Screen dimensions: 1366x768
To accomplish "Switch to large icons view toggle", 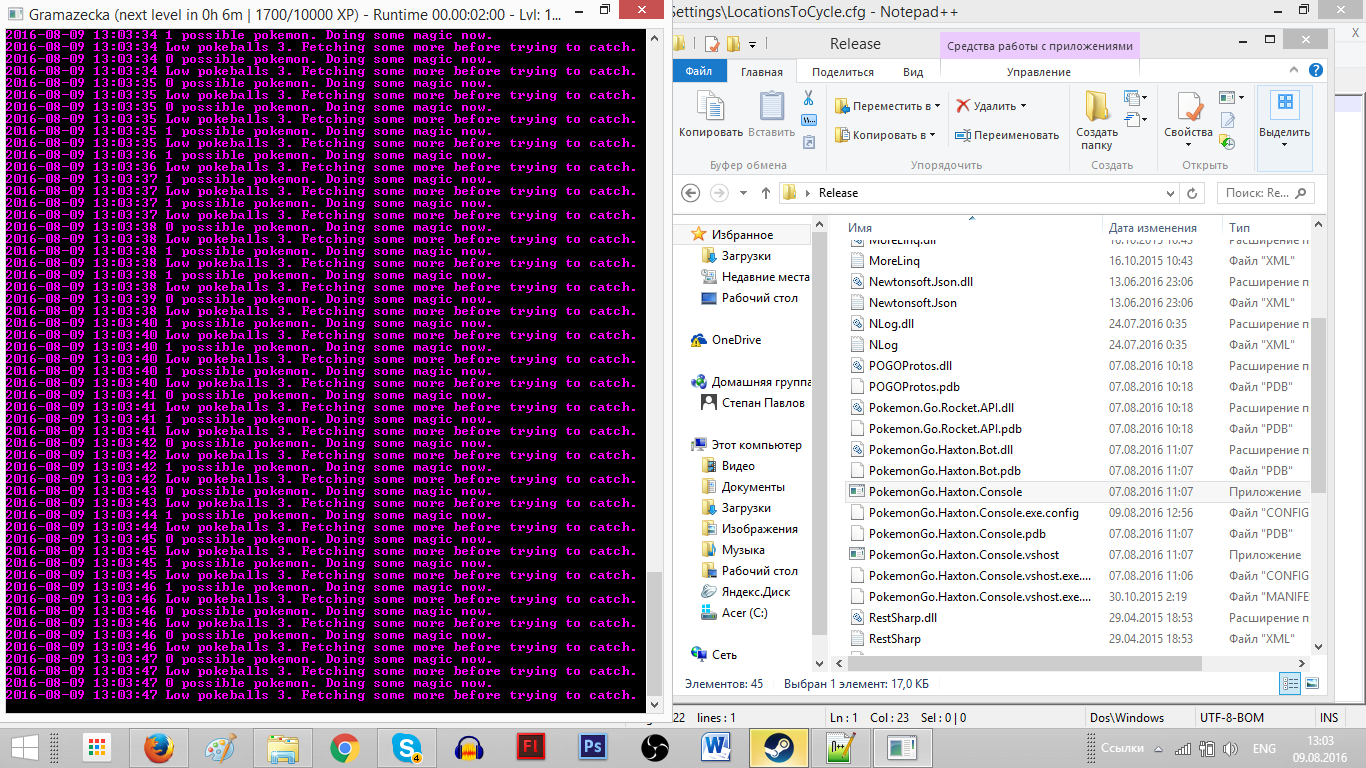I will (1309, 683).
